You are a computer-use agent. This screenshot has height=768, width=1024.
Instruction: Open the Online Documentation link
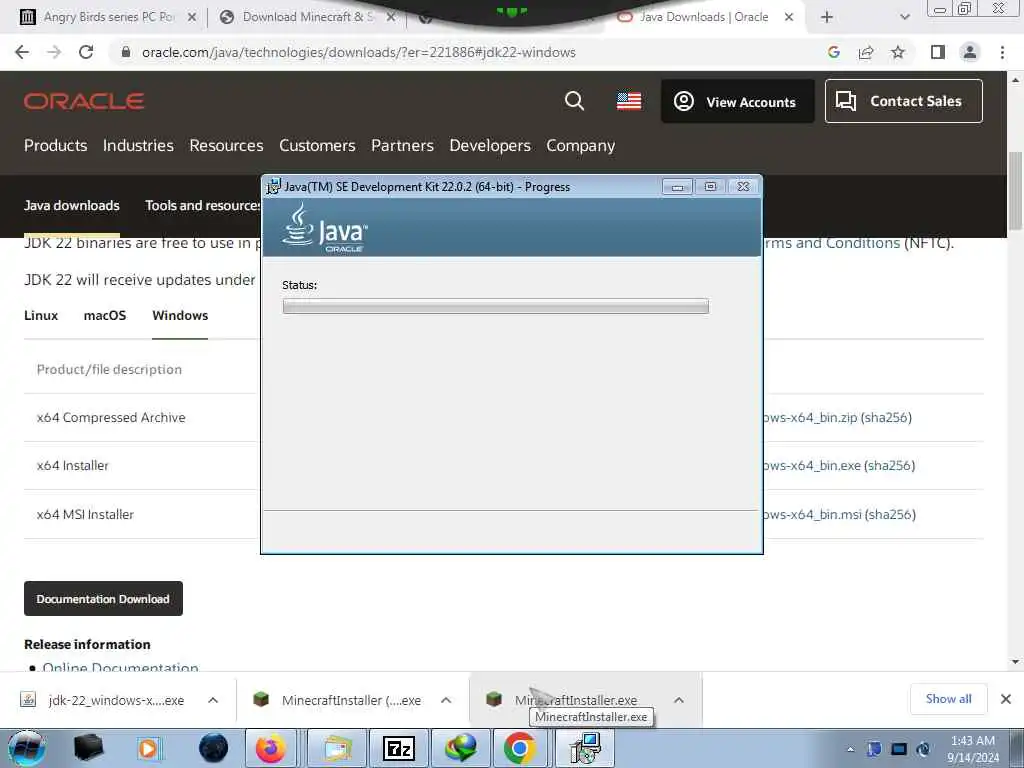120,667
